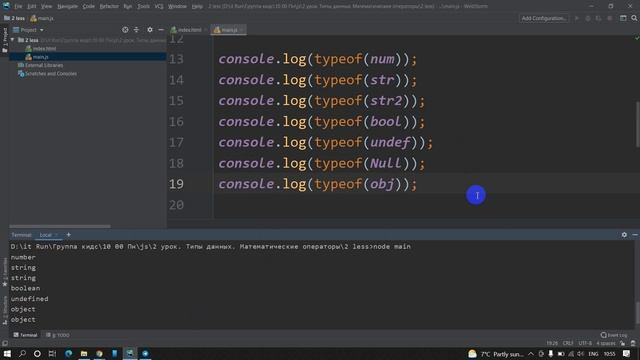Toggle the Favorites side tool window
This screenshot has height=360, width=640.
pos(4,272)
